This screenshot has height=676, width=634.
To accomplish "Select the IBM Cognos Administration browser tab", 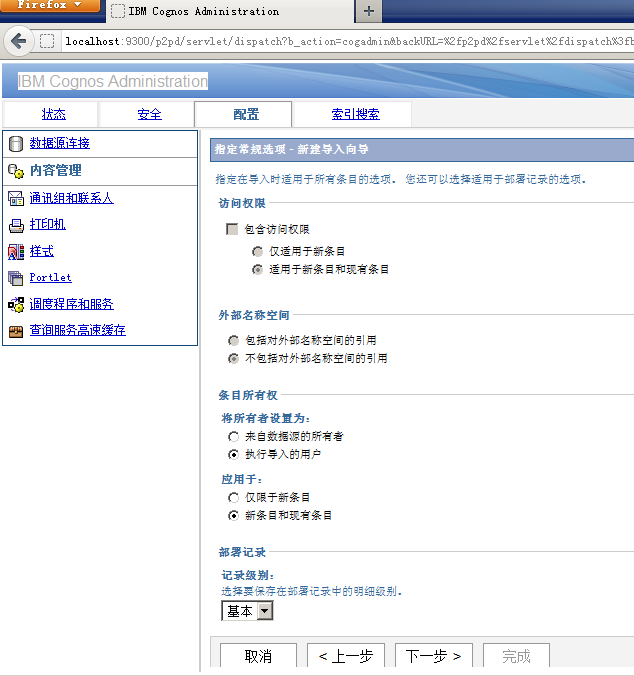I will click(x=230, y=12).
